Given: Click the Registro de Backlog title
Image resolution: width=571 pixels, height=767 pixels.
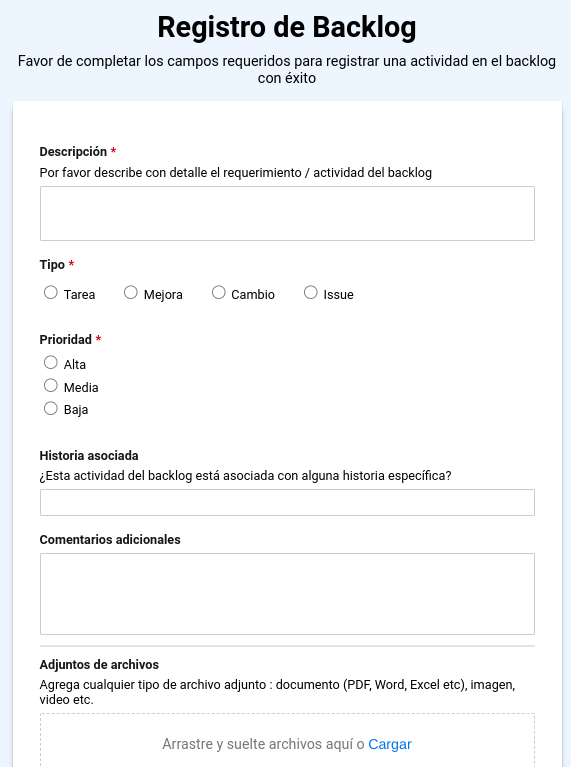Looking at the screenshot, I should pyautogui.click(x=287, y=27).
